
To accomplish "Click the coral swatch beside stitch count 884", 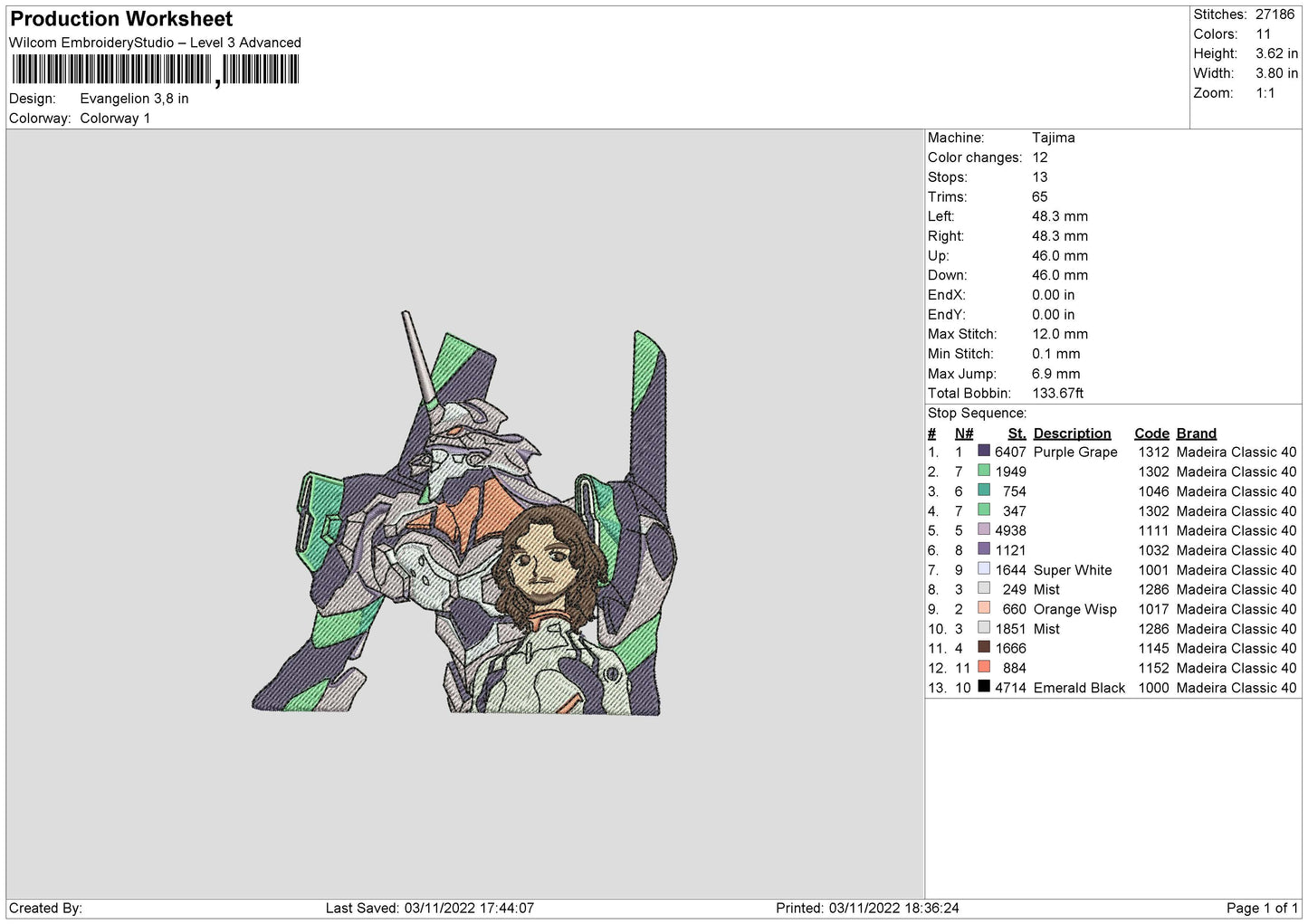I will tap(984, 667).
